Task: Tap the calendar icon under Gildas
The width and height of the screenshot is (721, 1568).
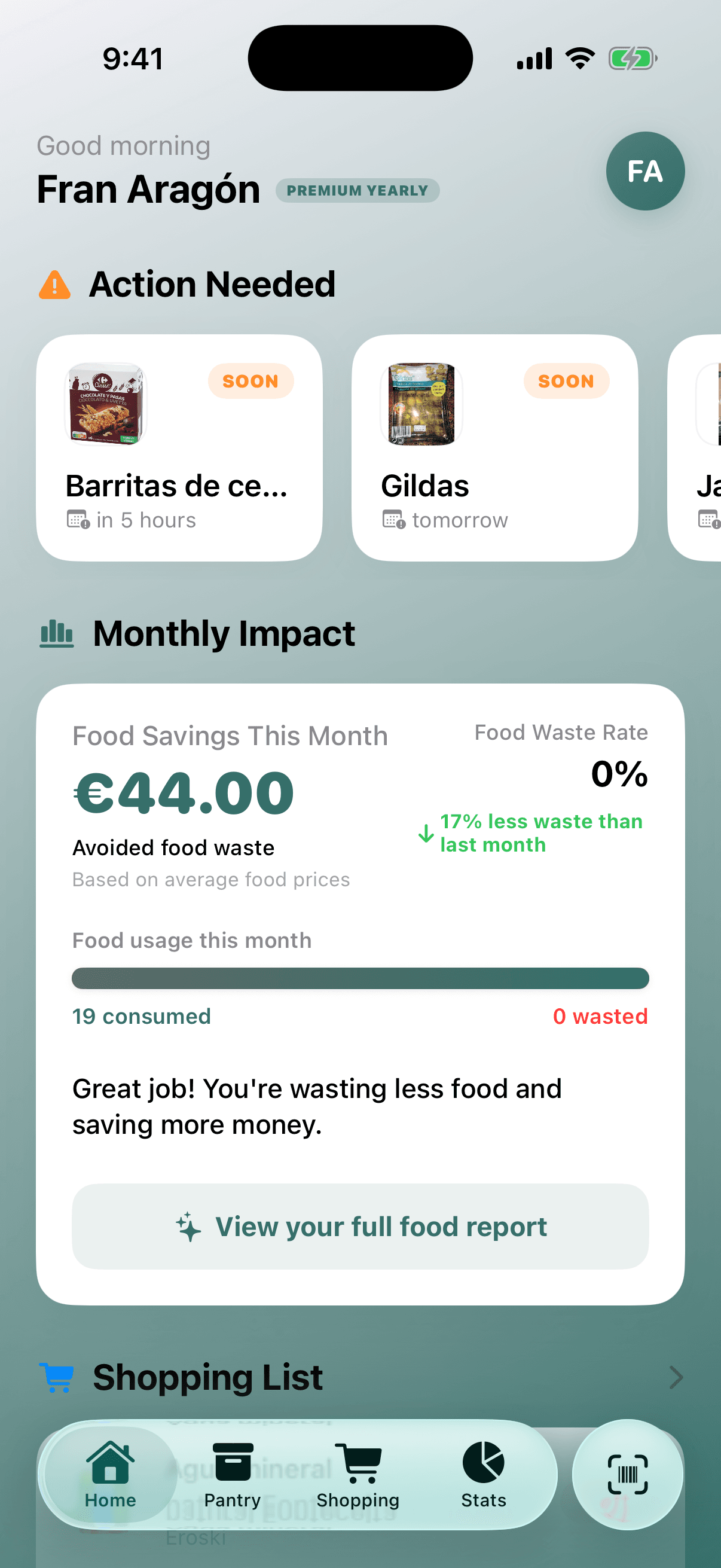Action: (x=393, y=520)
